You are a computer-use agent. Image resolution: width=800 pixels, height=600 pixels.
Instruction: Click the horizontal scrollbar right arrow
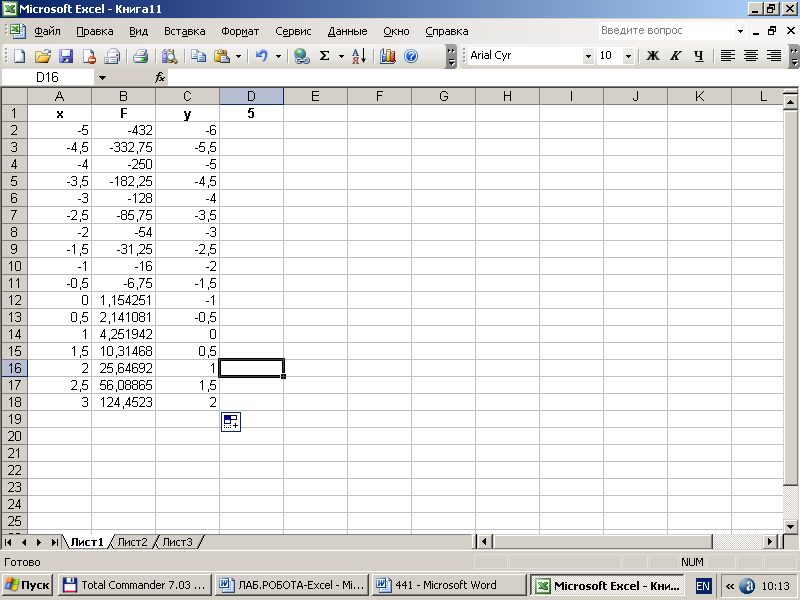[770, 541]
